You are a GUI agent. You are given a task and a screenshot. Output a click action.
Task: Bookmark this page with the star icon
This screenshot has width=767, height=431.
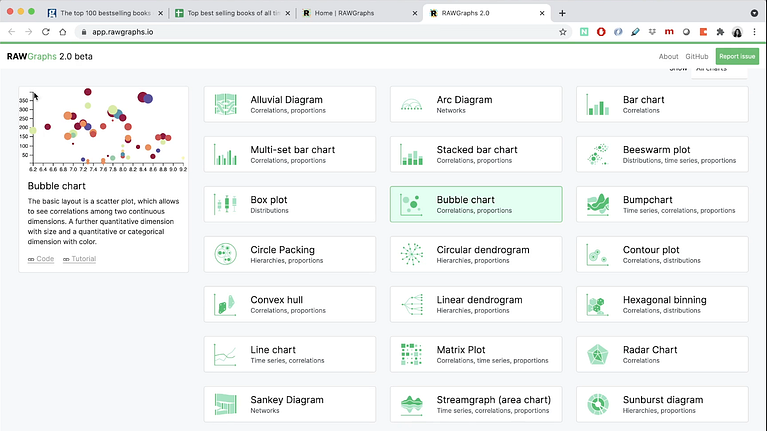[563, 32]
